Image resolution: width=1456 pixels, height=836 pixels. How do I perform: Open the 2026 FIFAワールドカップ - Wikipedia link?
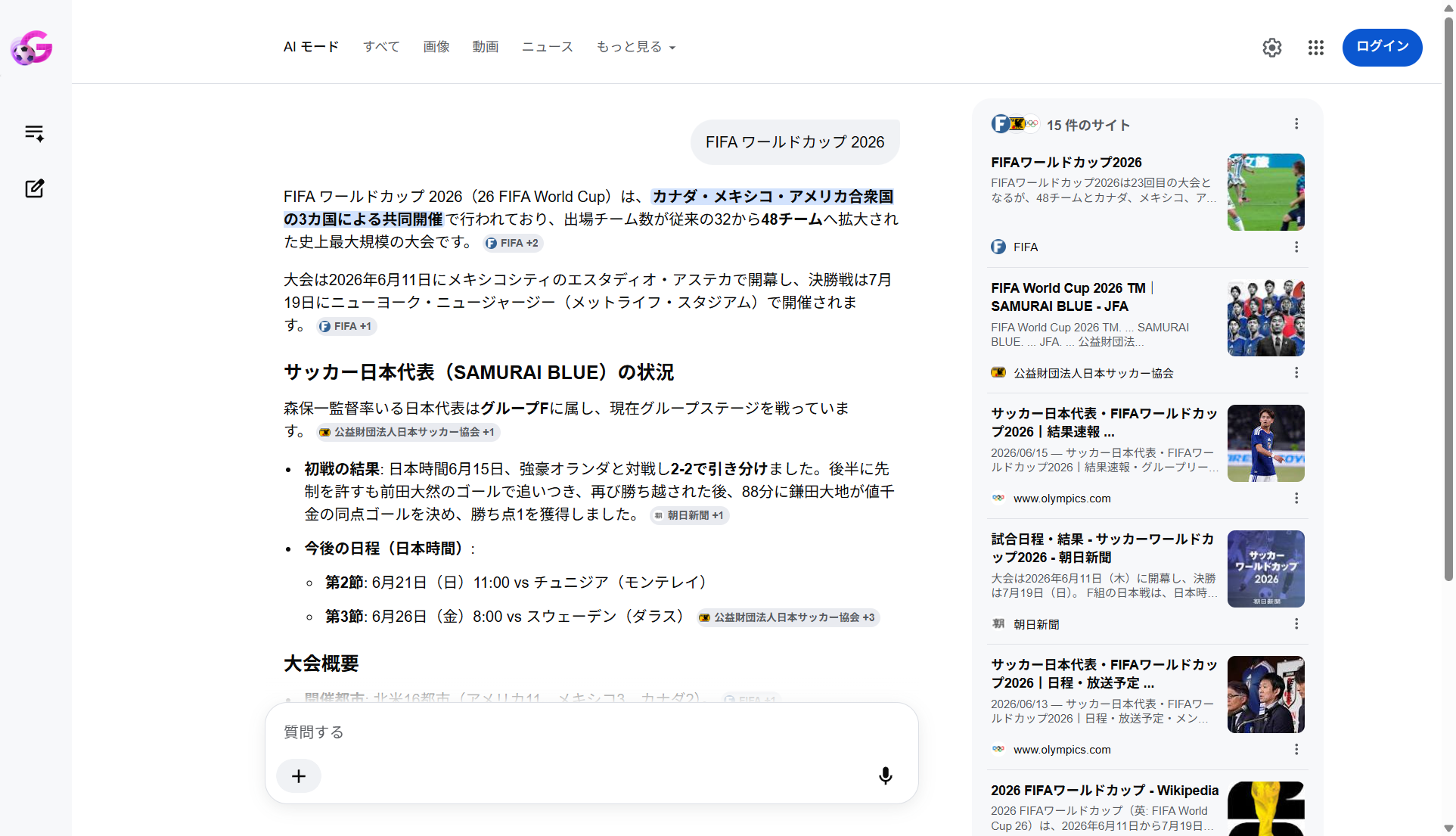[1105, 791]
